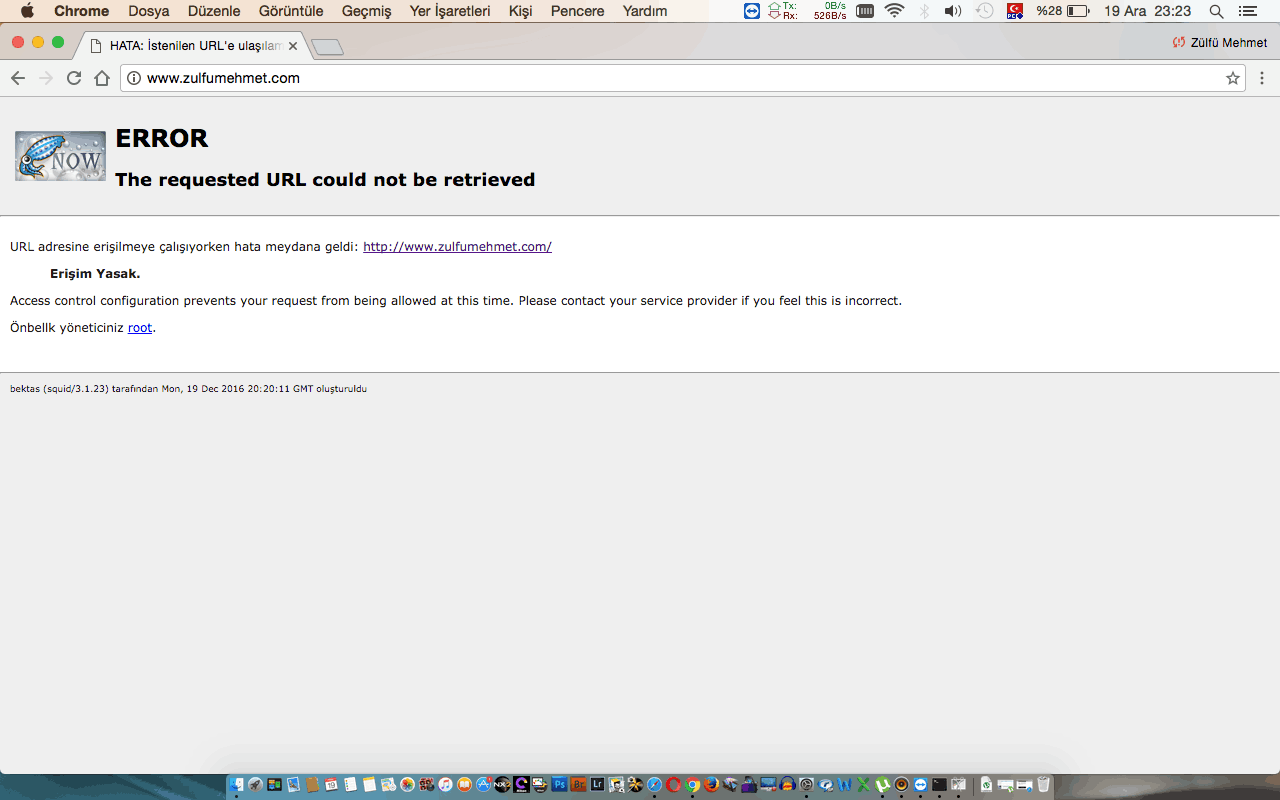This screenshot has width=1280, height=800.
Task: Open the Geçmiş menu
Action: point(367,11)
